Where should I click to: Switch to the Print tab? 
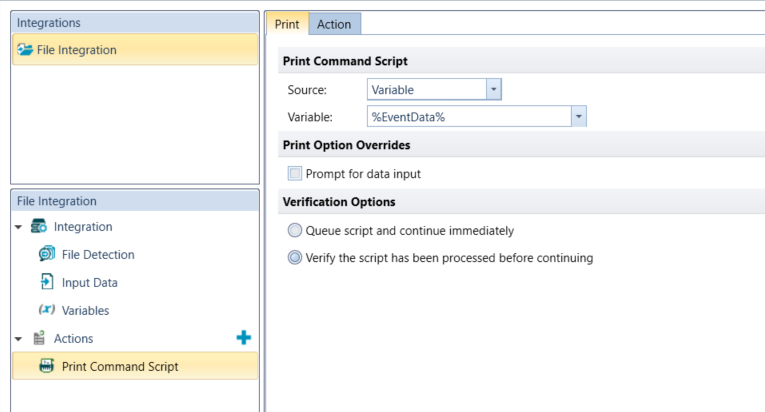coord(287,24)
